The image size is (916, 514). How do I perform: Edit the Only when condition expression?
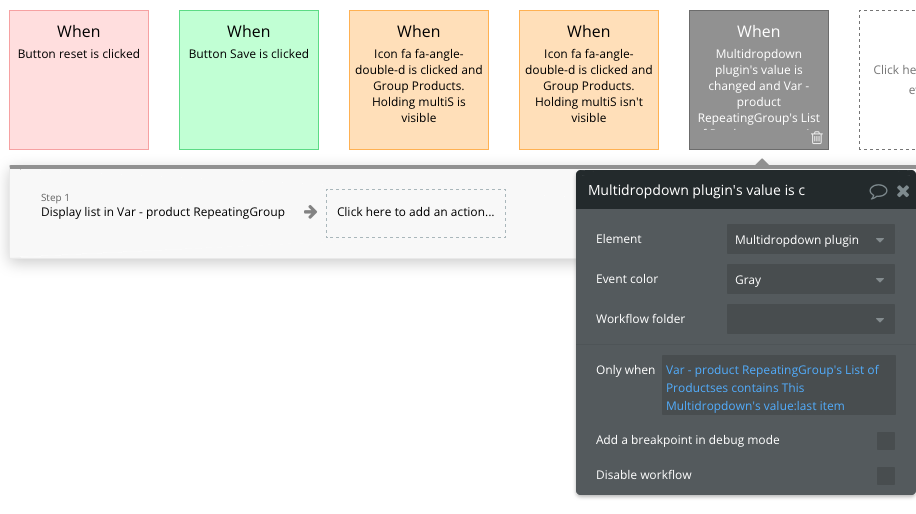778,387
